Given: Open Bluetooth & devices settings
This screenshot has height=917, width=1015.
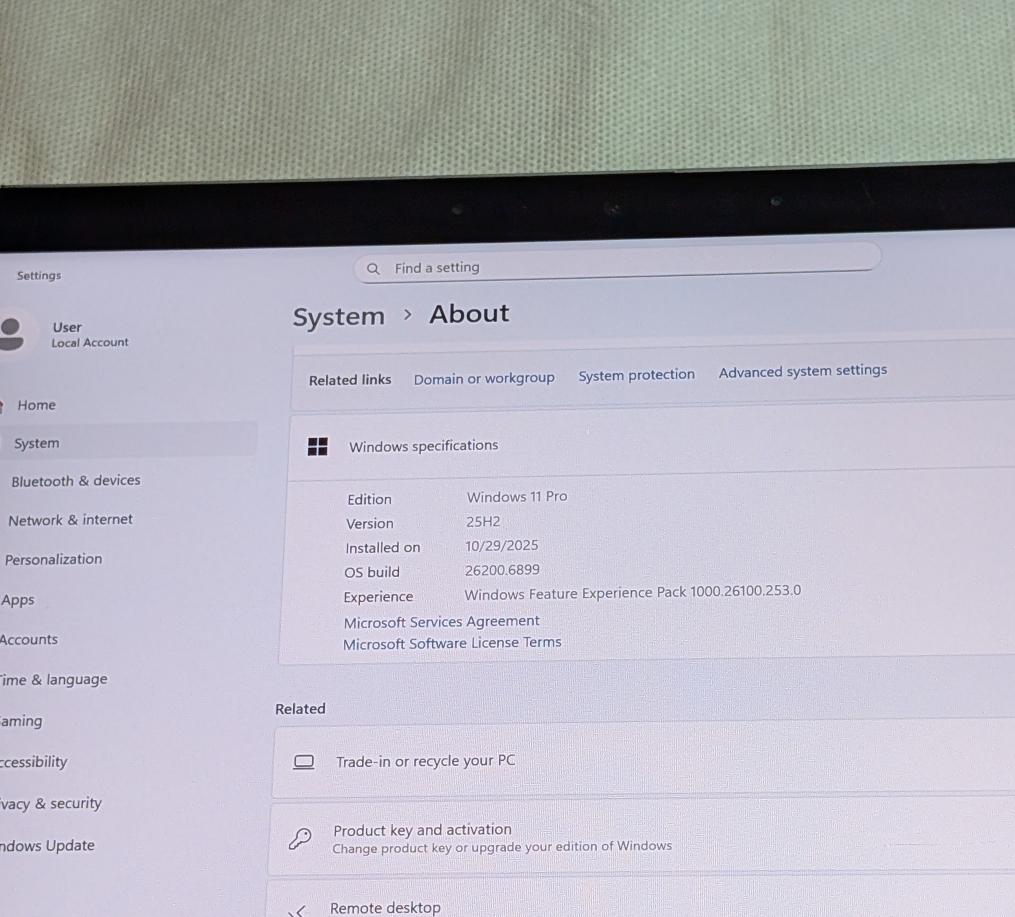Looking at the screenshot, I should [x=76, y=481].
